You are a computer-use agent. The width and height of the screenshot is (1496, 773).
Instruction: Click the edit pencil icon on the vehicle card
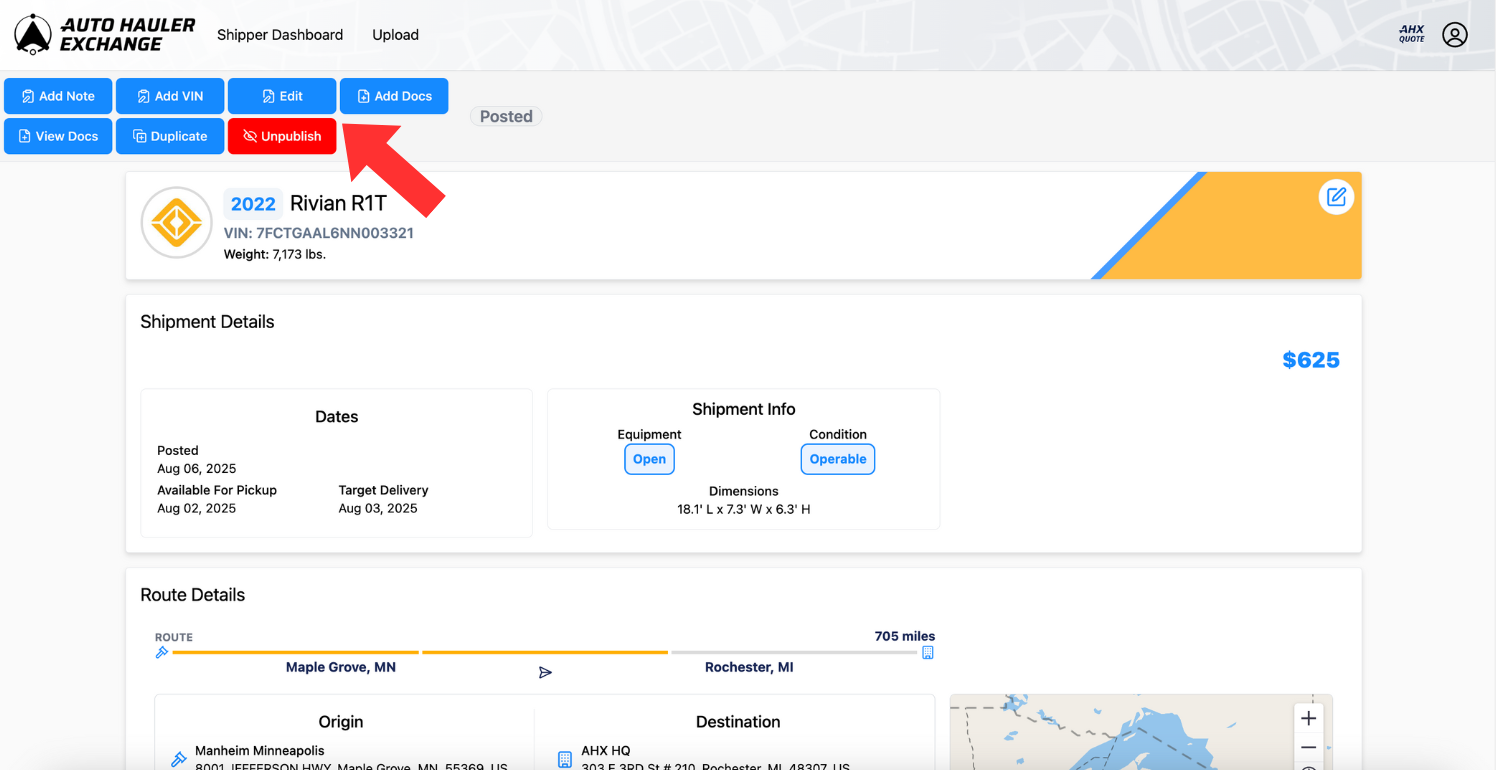1336,197
